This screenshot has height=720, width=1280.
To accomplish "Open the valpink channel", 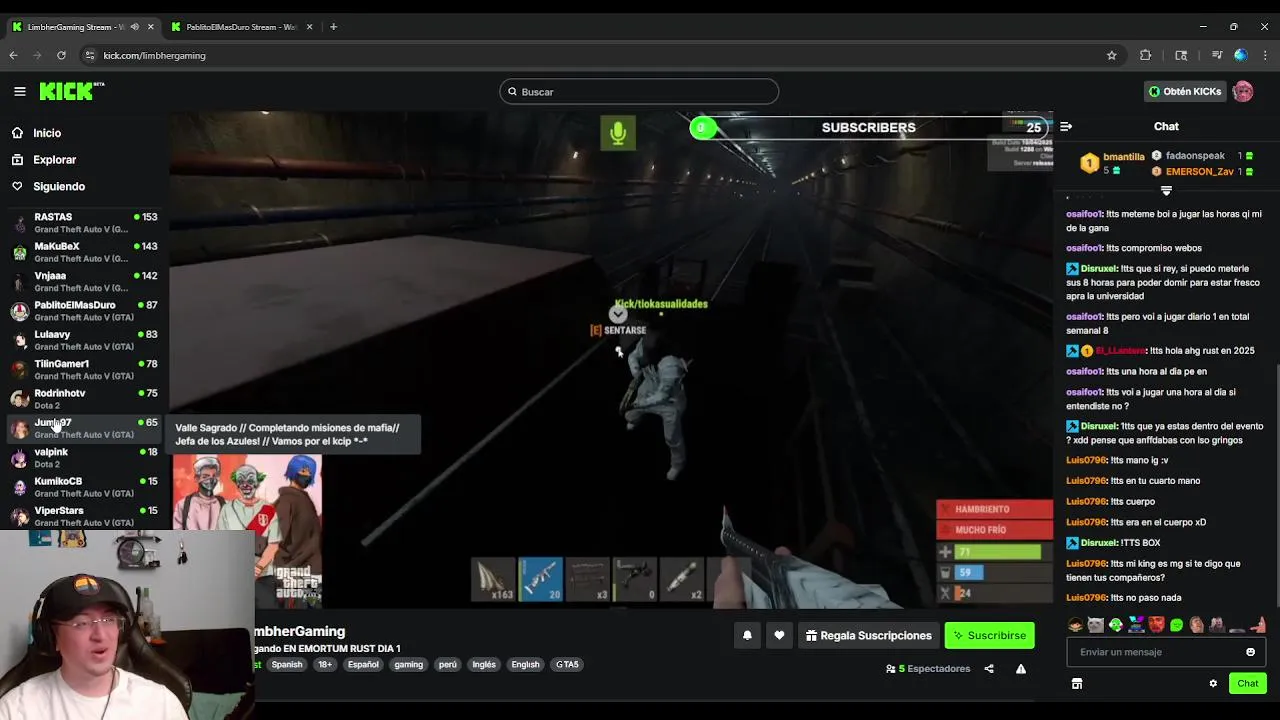I will click(x=84, y=458).
